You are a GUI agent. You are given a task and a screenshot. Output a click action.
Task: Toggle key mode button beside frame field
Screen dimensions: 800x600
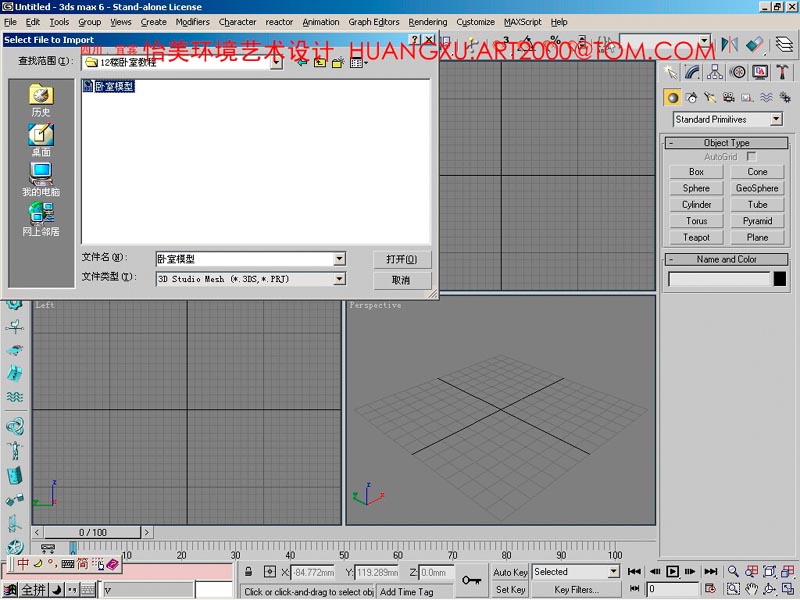634,589
